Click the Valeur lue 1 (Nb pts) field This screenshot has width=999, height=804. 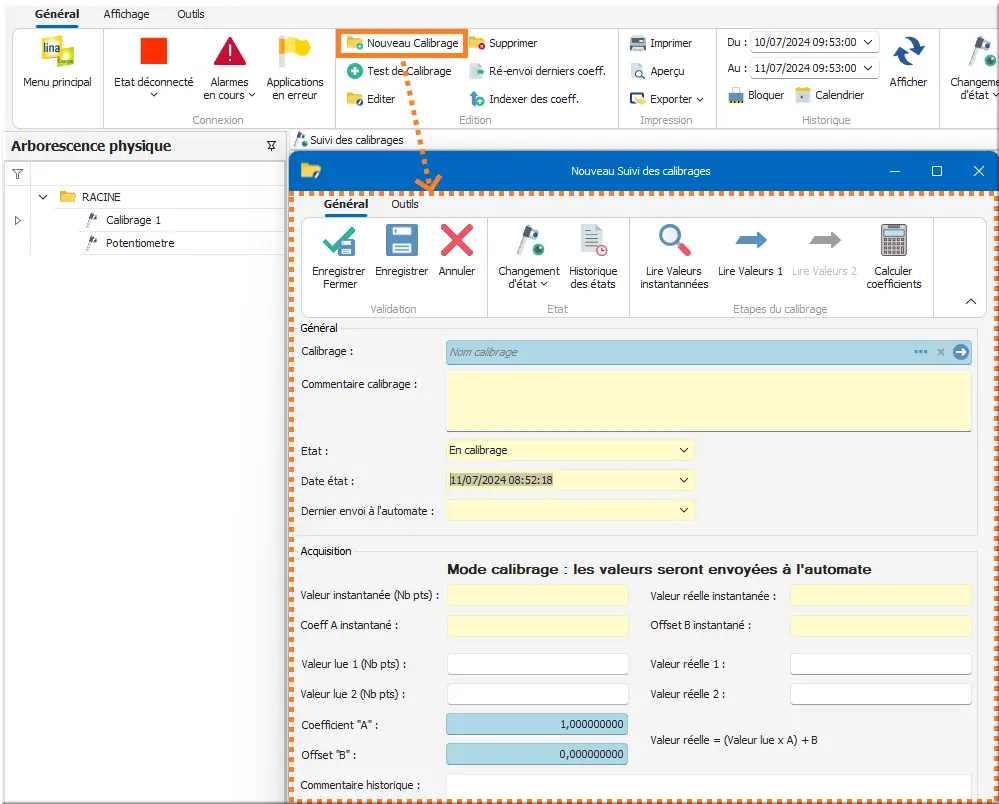coord(537,664)
